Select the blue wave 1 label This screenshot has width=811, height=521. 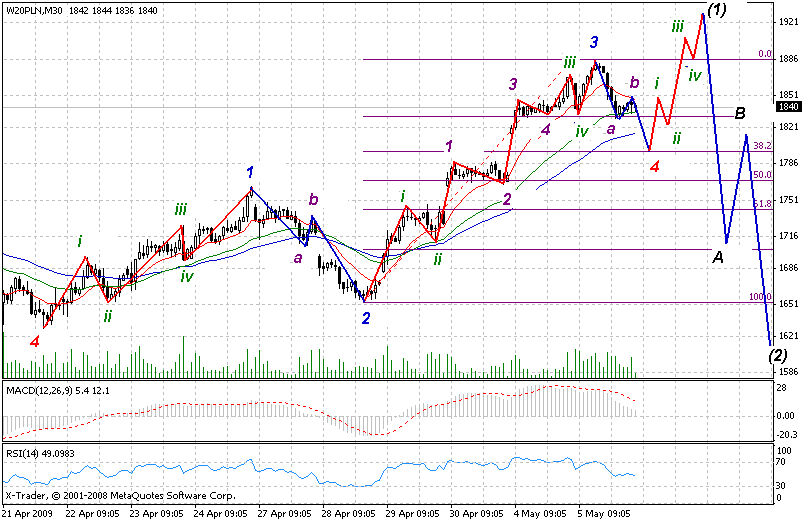(x=250, y=171)
